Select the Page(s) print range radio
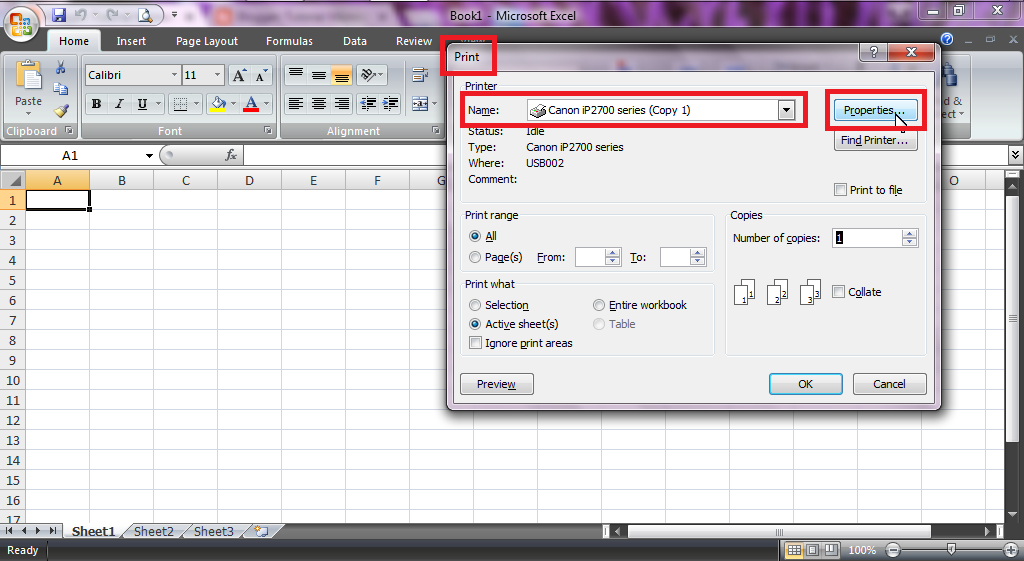The image size is (1024, 561). click(475, 257)
